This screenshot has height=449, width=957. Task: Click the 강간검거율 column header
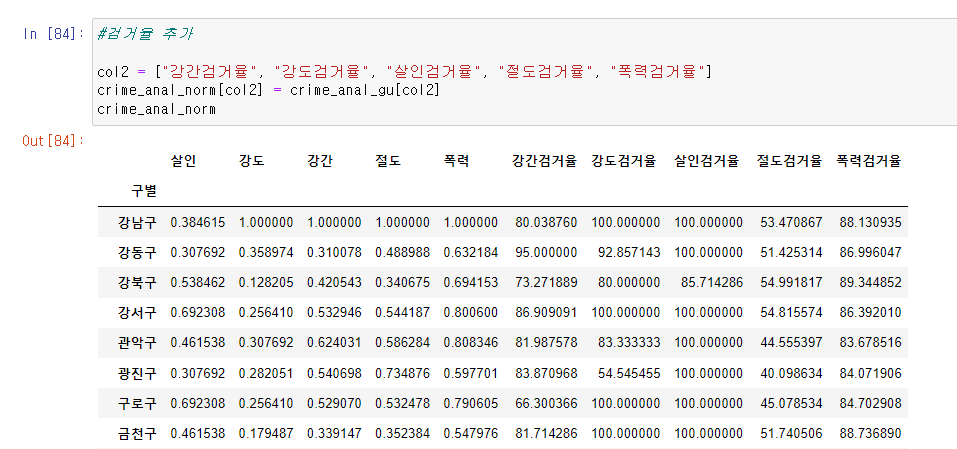(544, 161)
